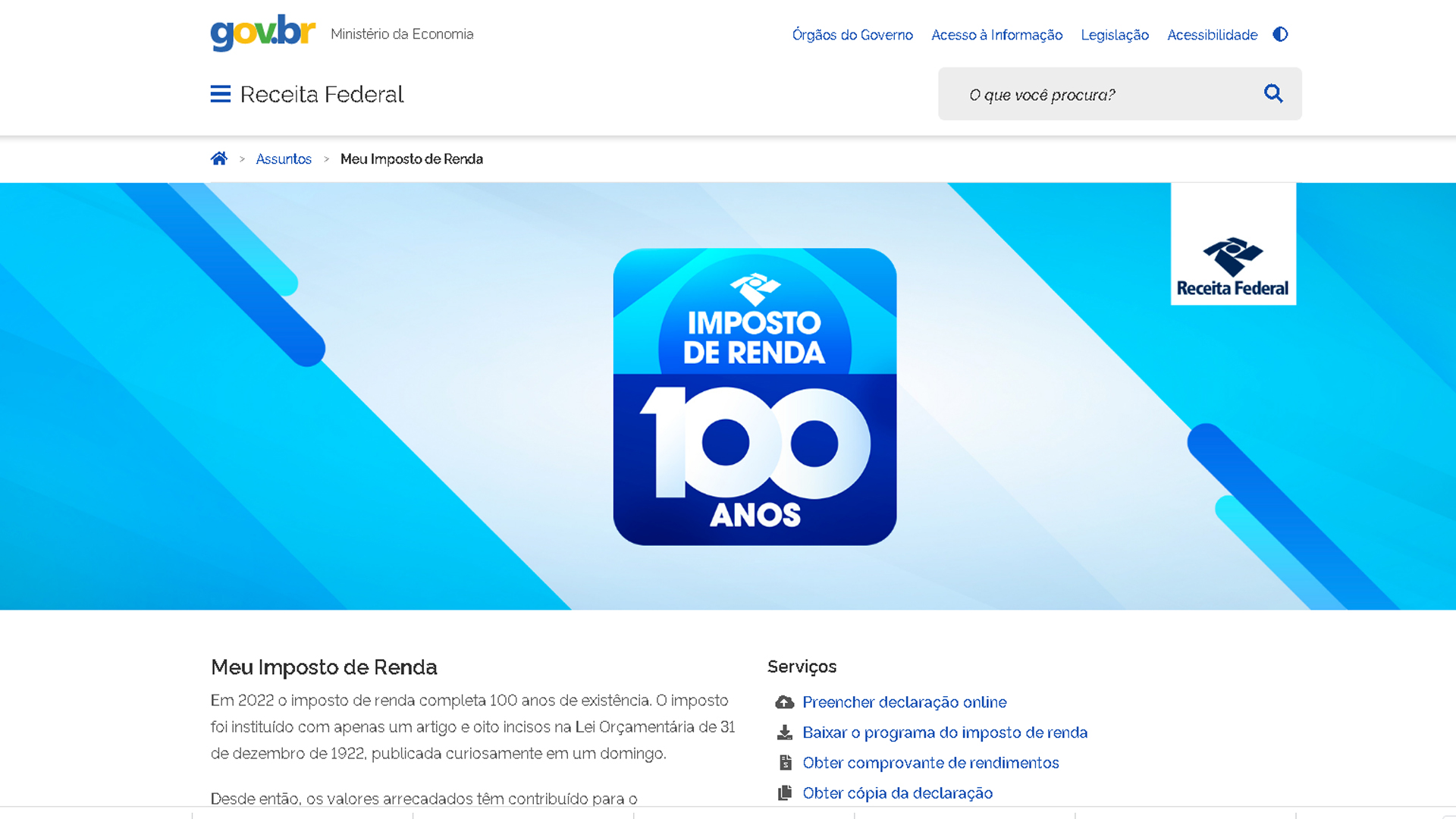
Task: Open Órgãos do Governo menu
Action: (852, 35)
